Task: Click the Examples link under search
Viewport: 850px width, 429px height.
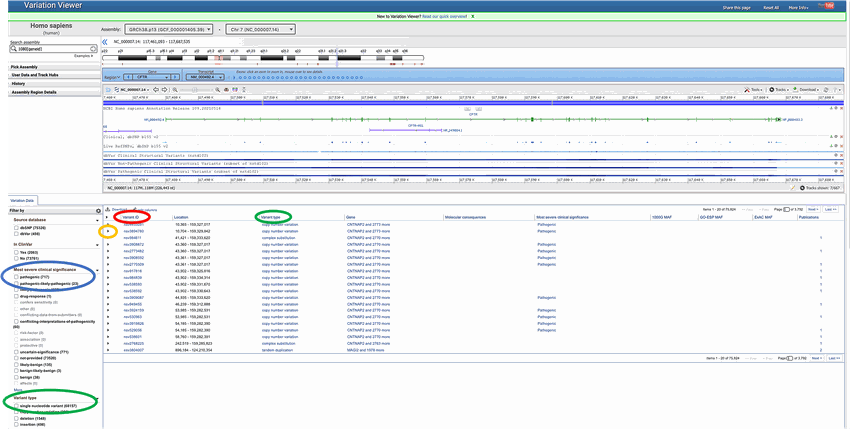Action: 83,56
